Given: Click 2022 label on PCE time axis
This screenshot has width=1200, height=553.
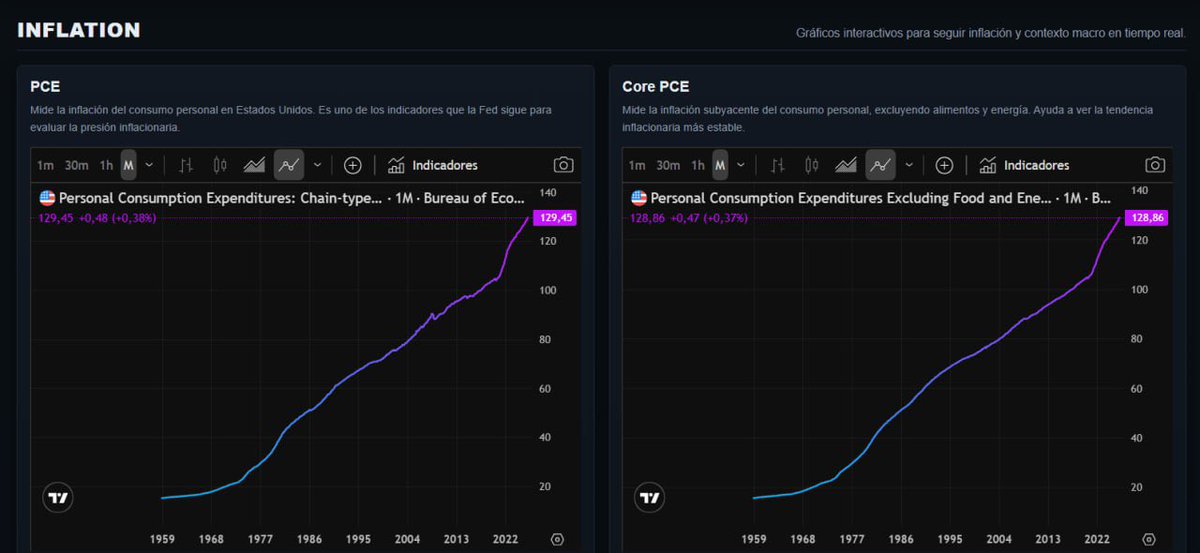Looking at the screenshot, I should coord(507,538).
